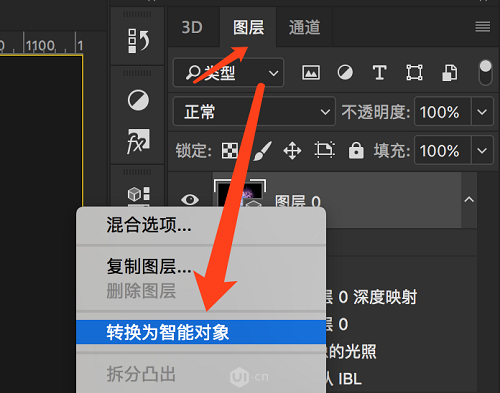Expand the 不透明度 opacity slider arrow
This screenshot has height=393, width=500.
click(x=482, y=112)
